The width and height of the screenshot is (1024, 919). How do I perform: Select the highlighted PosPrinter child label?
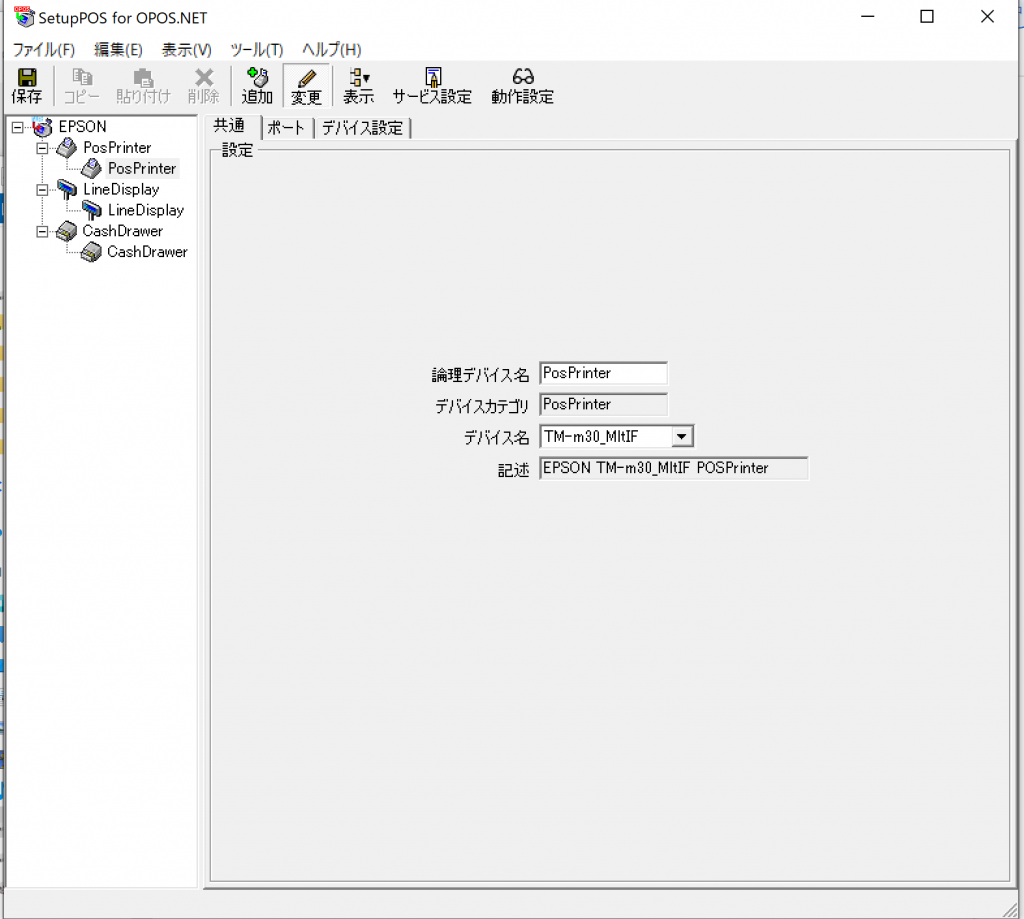[142, 169]
